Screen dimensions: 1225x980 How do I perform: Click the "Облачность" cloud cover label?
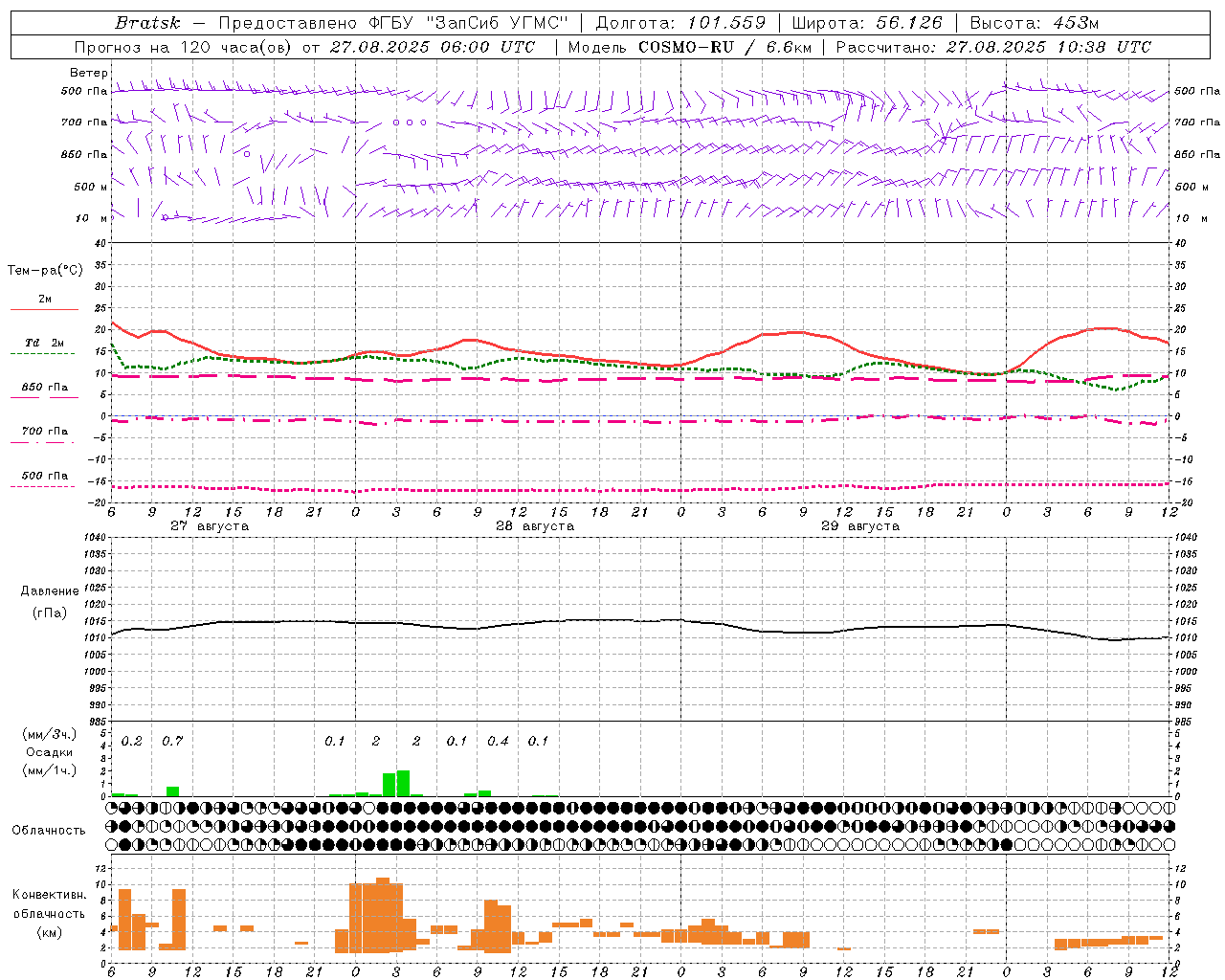pos(49,831)
